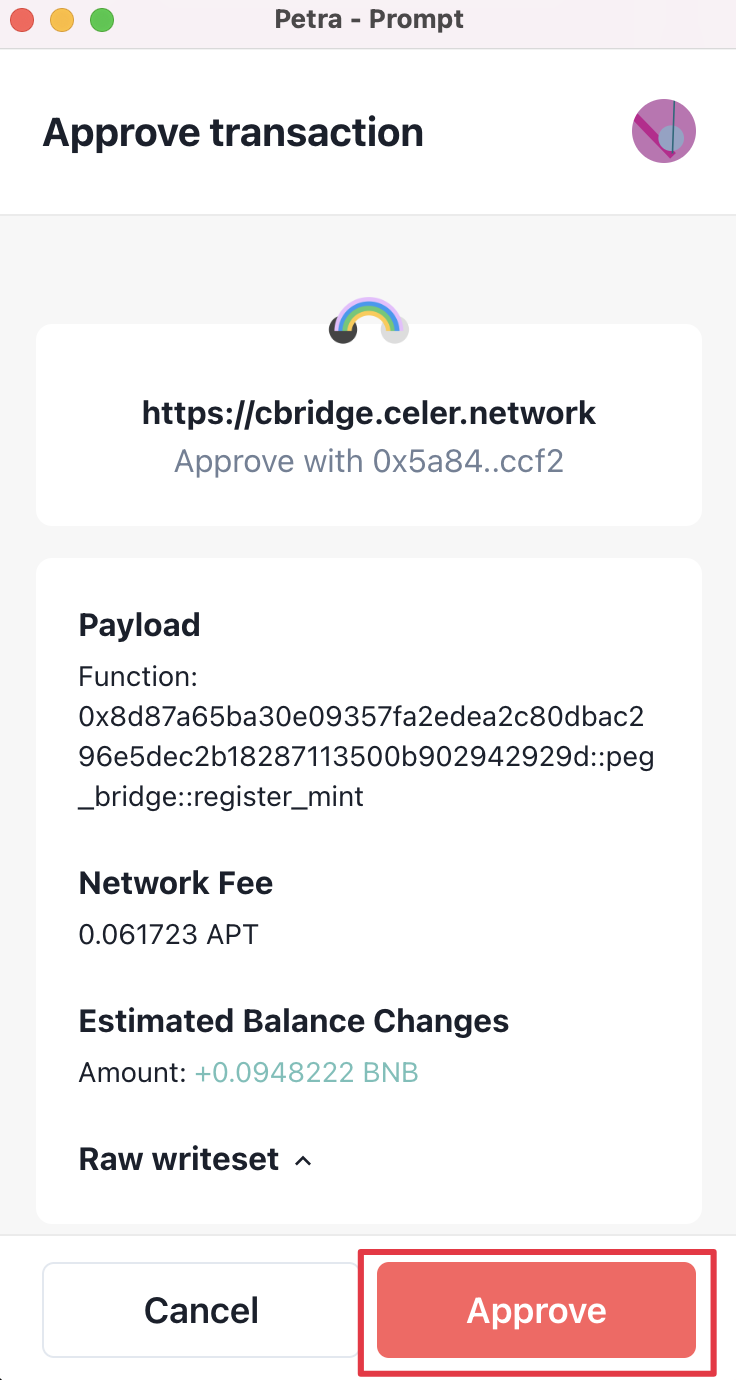This screenshot has height=1380, width=736.
Task: Click the Payload heading
Action: point(139,625)
